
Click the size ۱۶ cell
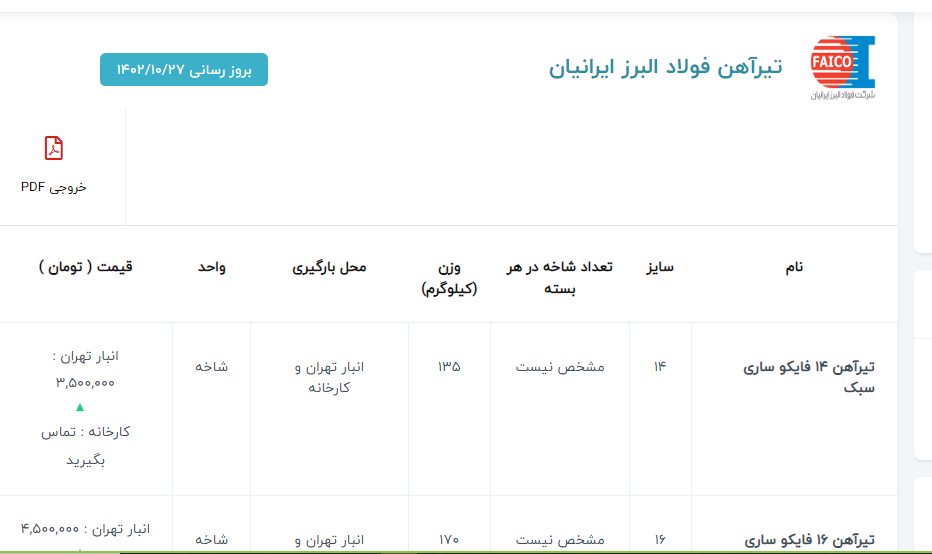click(659, 540)
